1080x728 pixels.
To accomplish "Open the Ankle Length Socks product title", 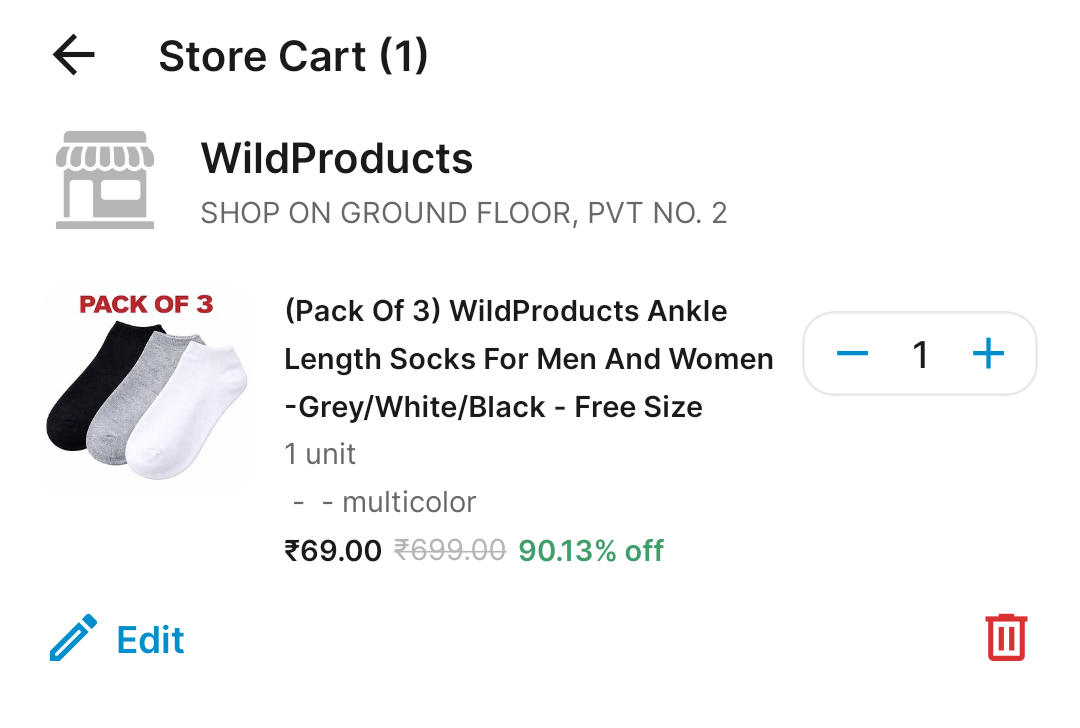I will (x=528, y=358).
